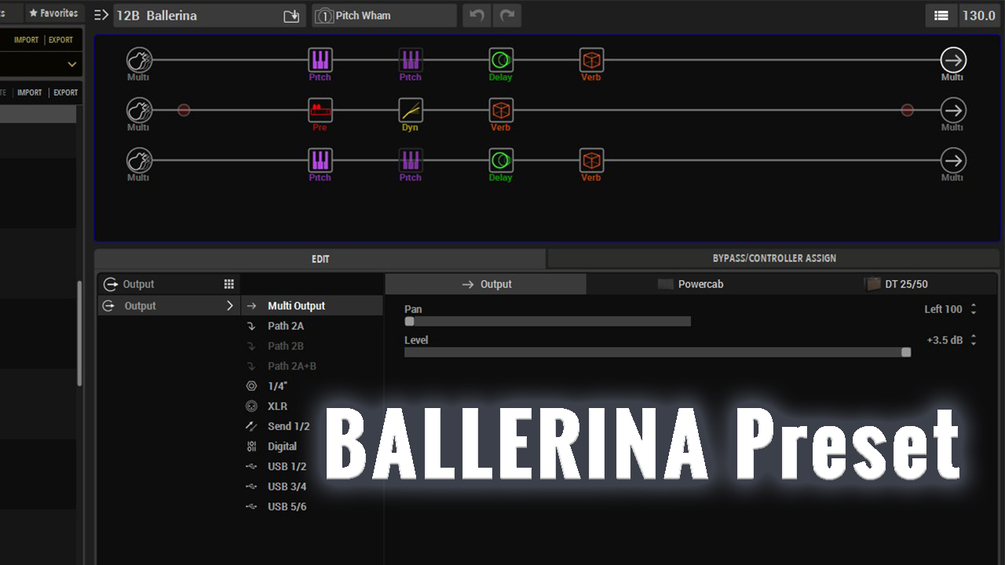This screenshot has height=565, width=1005.
Task: Open the Powercab tab
Action: point(690,284)
